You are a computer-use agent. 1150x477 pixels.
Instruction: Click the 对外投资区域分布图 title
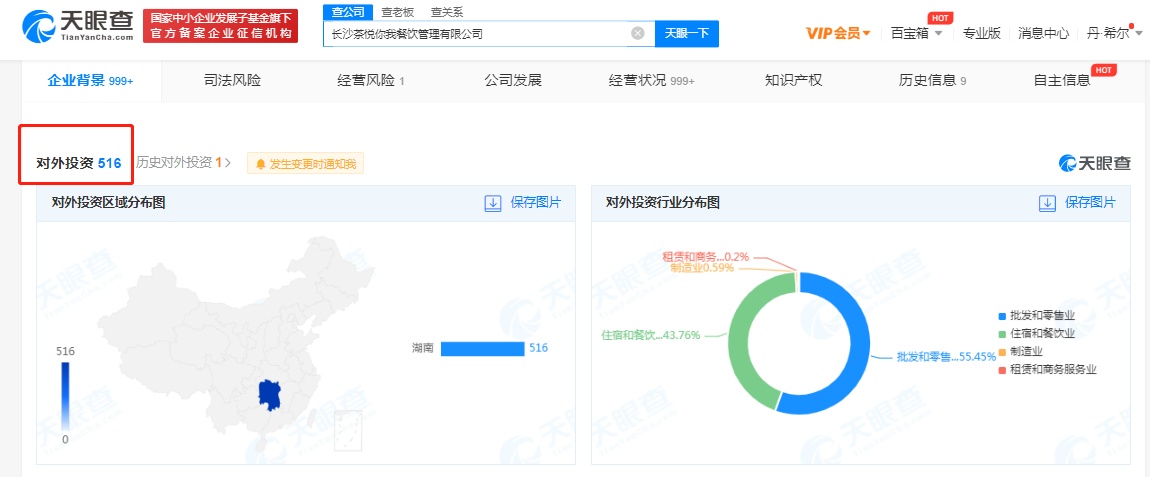tap(109, 203)
